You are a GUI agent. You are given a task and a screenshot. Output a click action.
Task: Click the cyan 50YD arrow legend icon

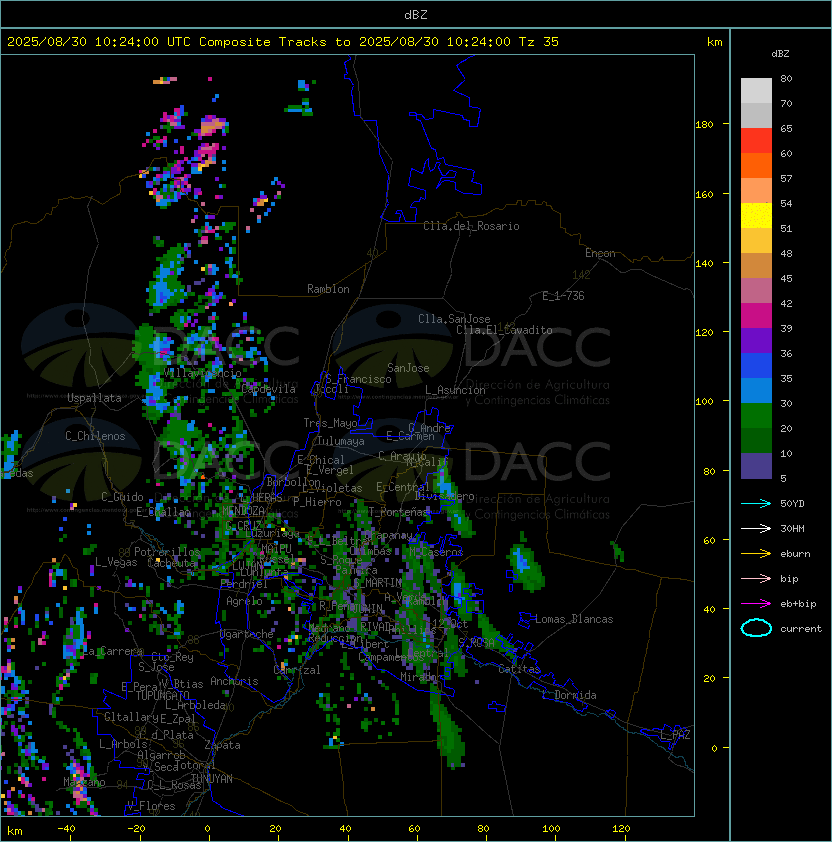click(756, 503)
